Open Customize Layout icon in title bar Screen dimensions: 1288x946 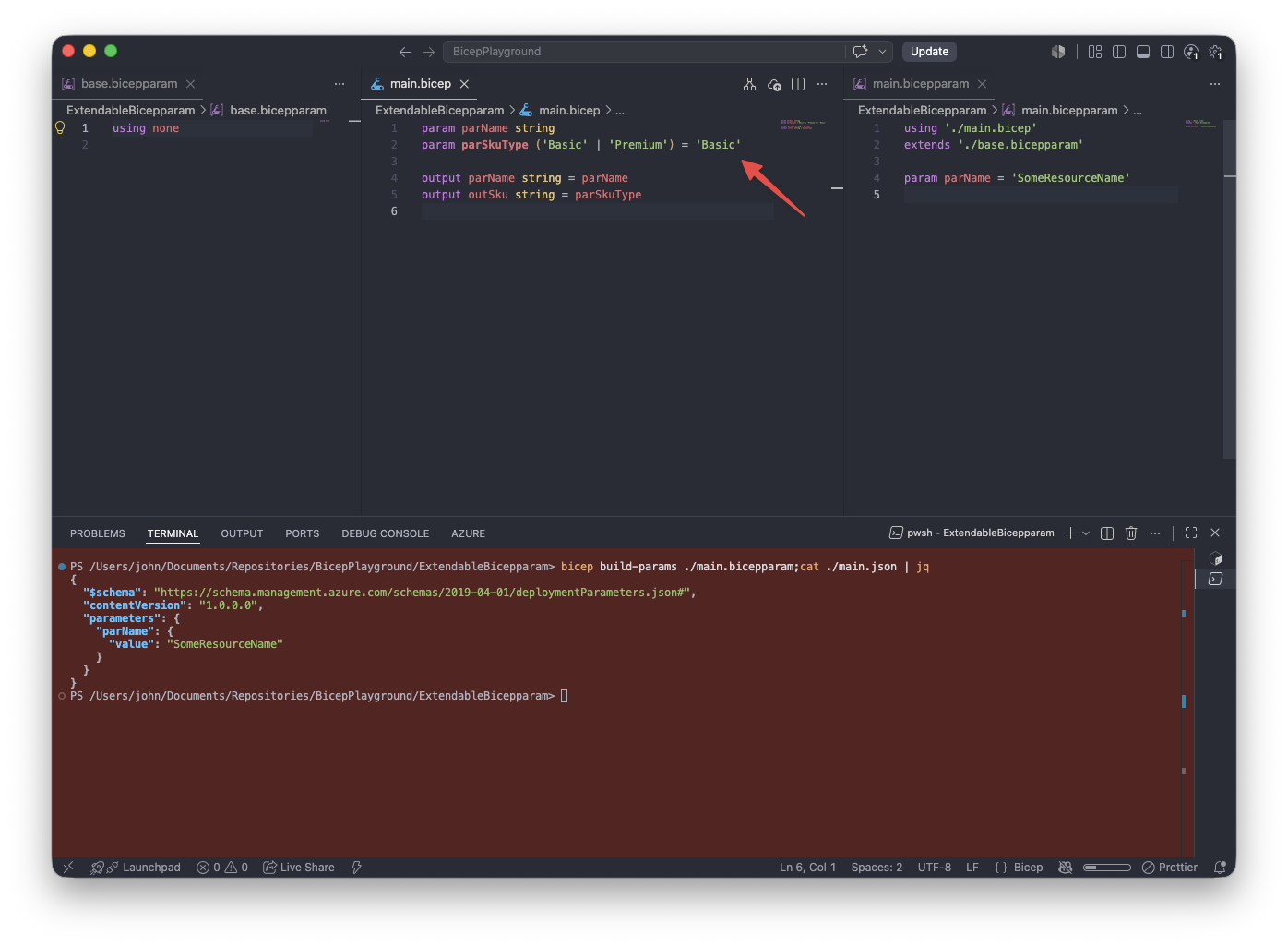[1095, 52]
